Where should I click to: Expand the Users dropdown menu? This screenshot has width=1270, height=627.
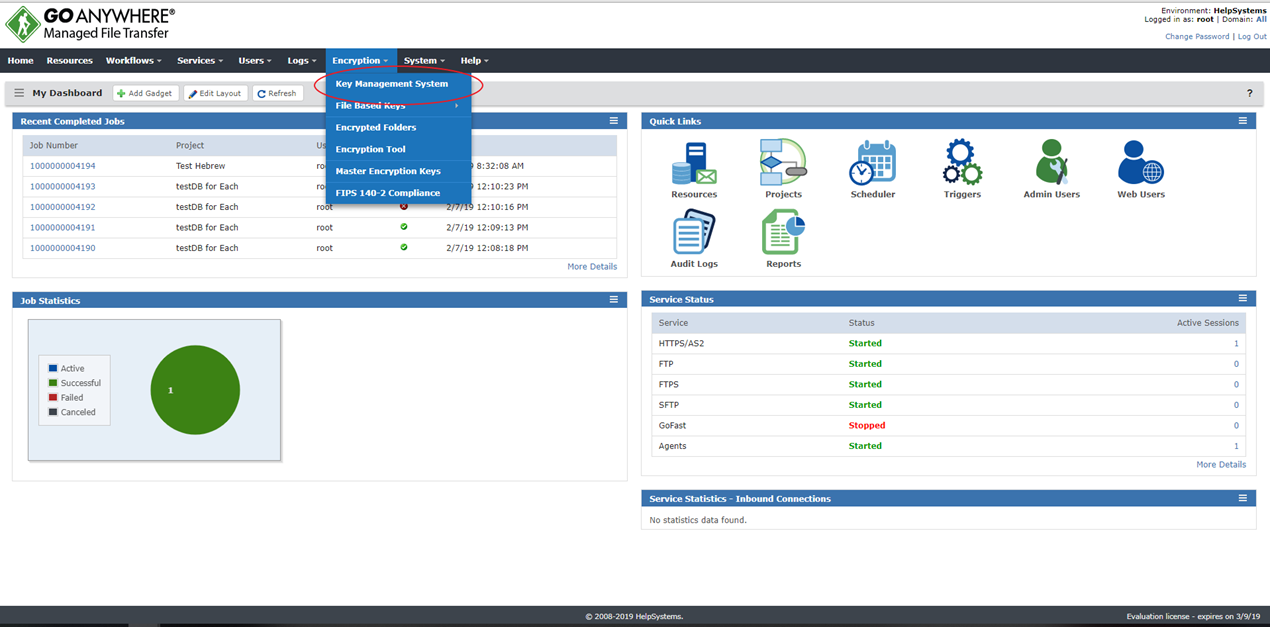255,61
